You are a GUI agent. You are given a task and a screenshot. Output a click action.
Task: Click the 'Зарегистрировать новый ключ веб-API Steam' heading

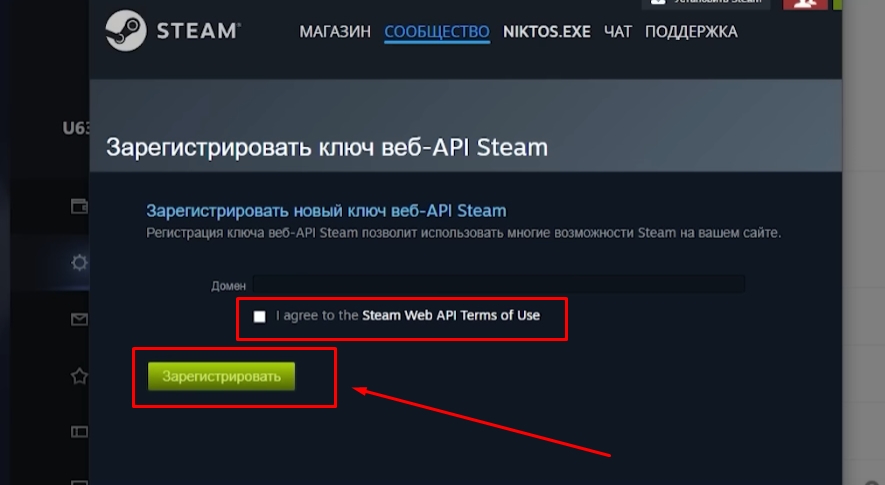point(326,211)
